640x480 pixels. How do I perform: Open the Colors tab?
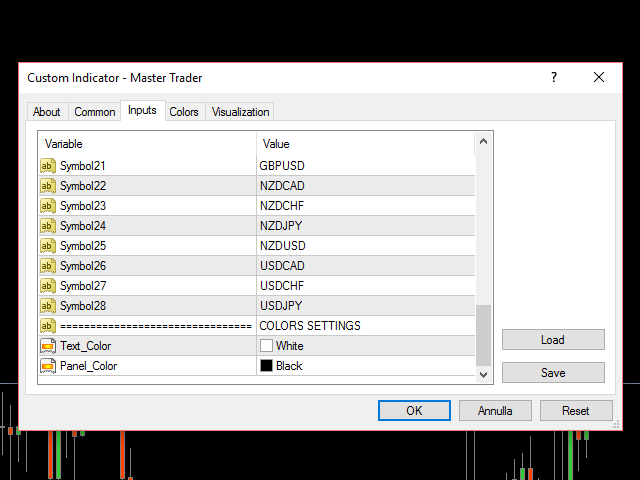click(184, 112)
